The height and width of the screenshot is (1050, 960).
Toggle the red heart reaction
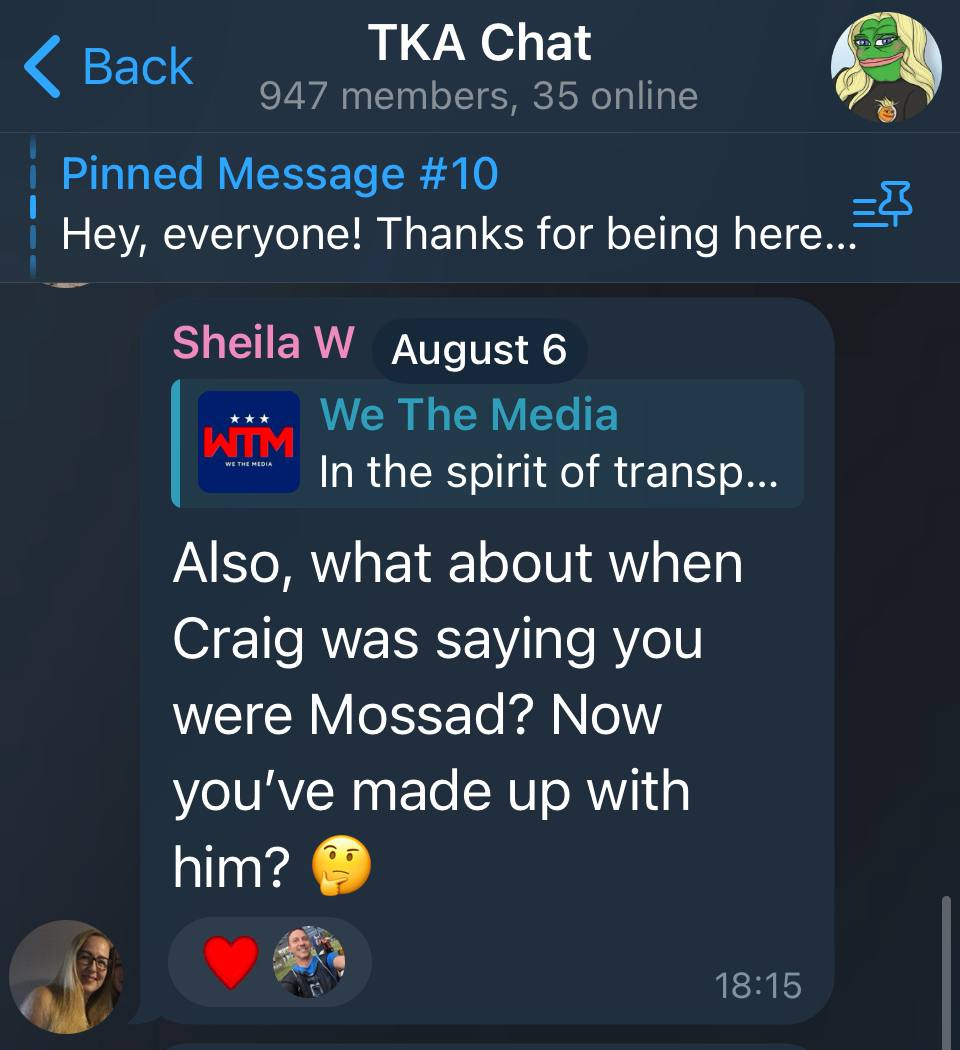[x=231, y=961]
